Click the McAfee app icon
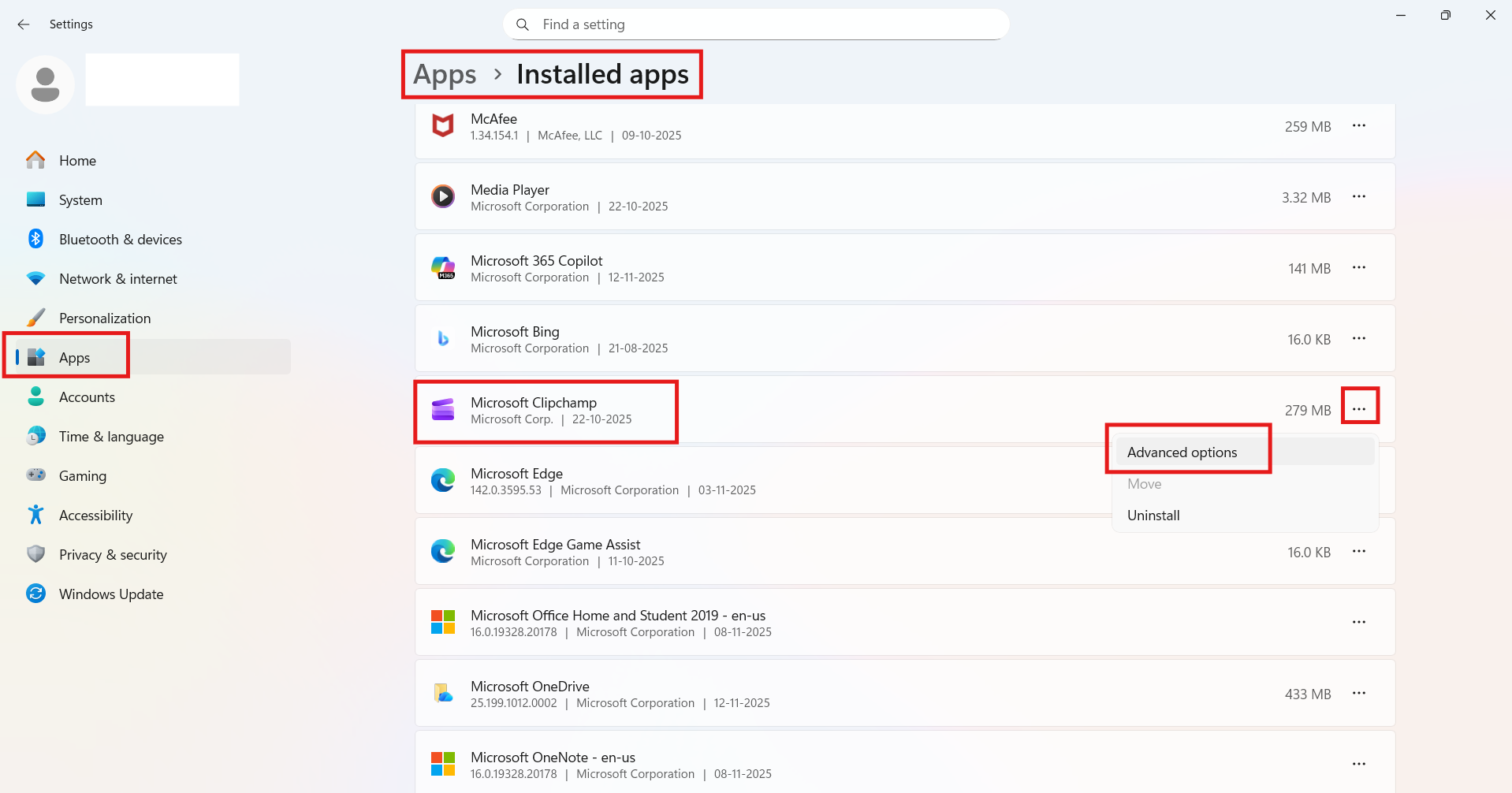 click(443, 125)
